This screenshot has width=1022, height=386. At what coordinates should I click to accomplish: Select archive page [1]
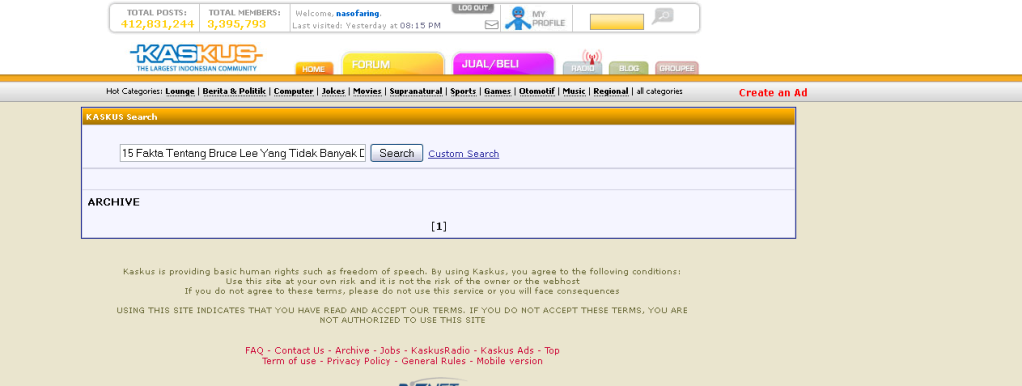tap(439, 226)
